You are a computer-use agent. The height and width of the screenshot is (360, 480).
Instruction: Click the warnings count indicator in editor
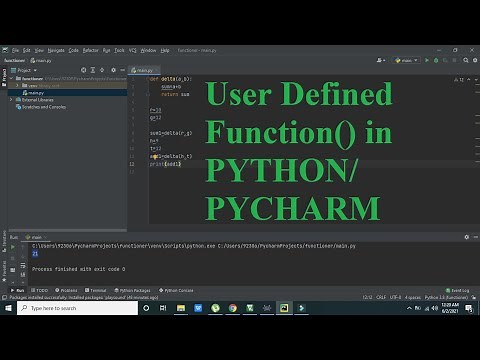(459, 80)
